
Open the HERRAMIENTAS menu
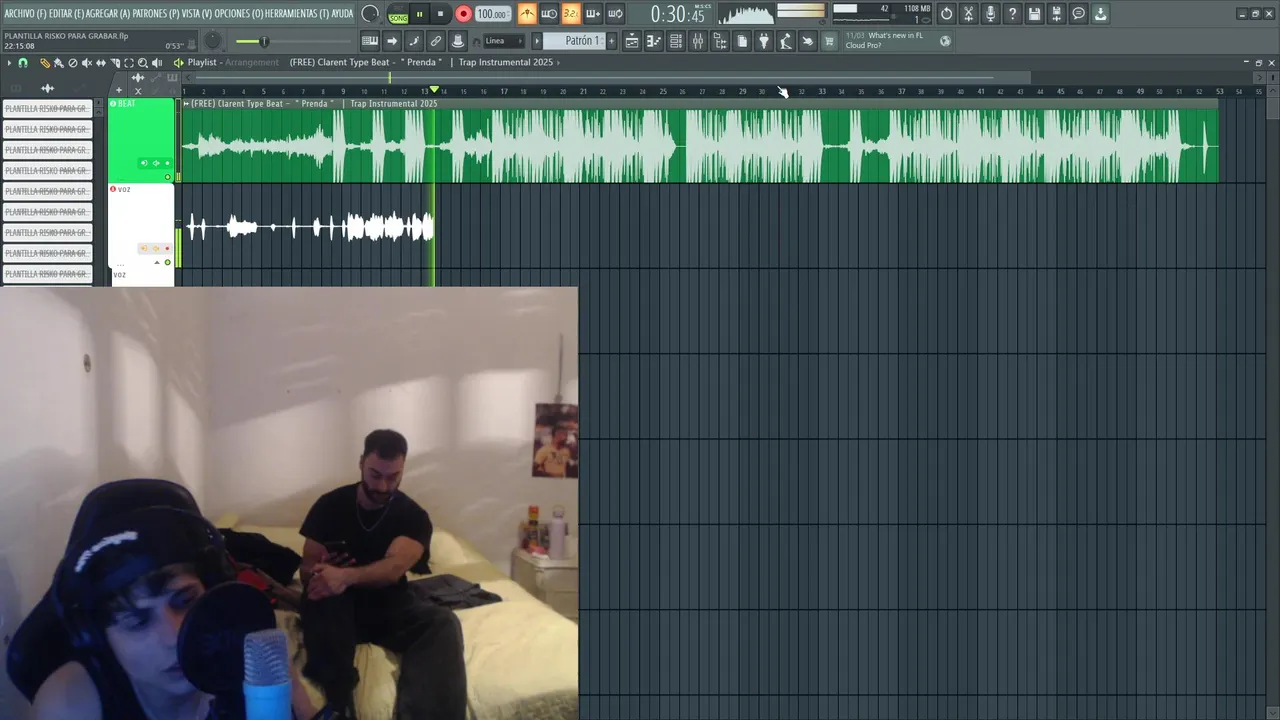click(x=297, y=13)
